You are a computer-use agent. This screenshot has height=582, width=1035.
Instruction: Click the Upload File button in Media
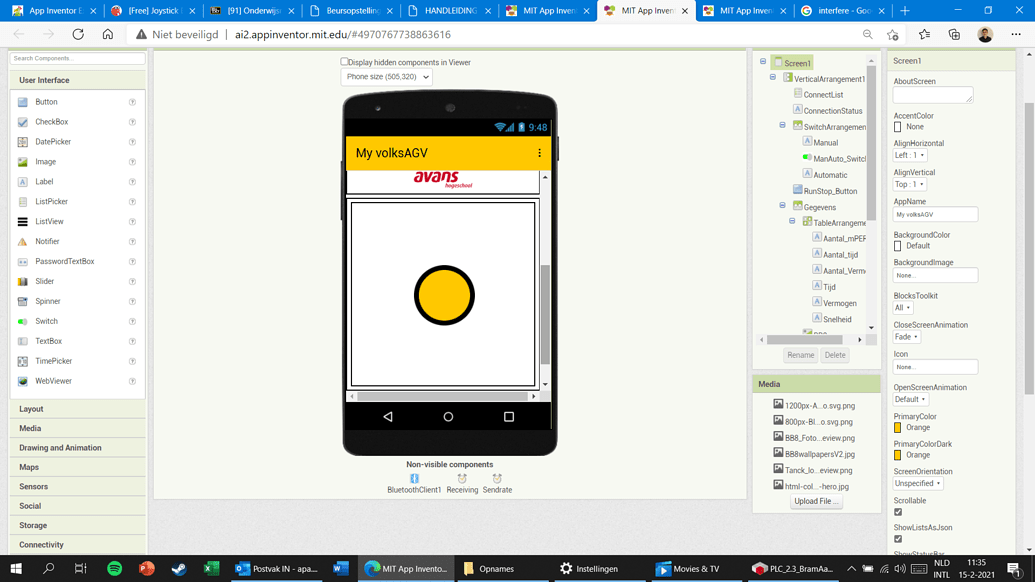816,501
